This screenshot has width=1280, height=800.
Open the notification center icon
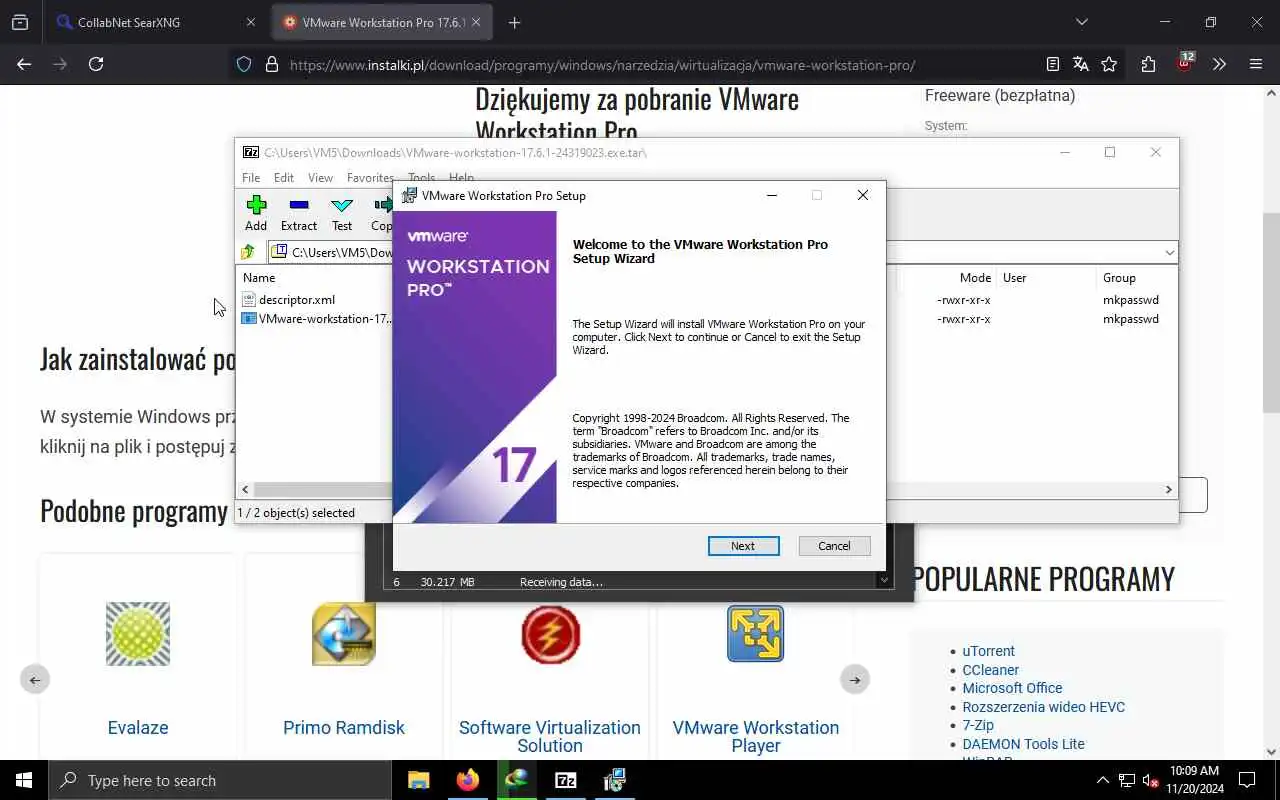click(x=1247, y=780)
